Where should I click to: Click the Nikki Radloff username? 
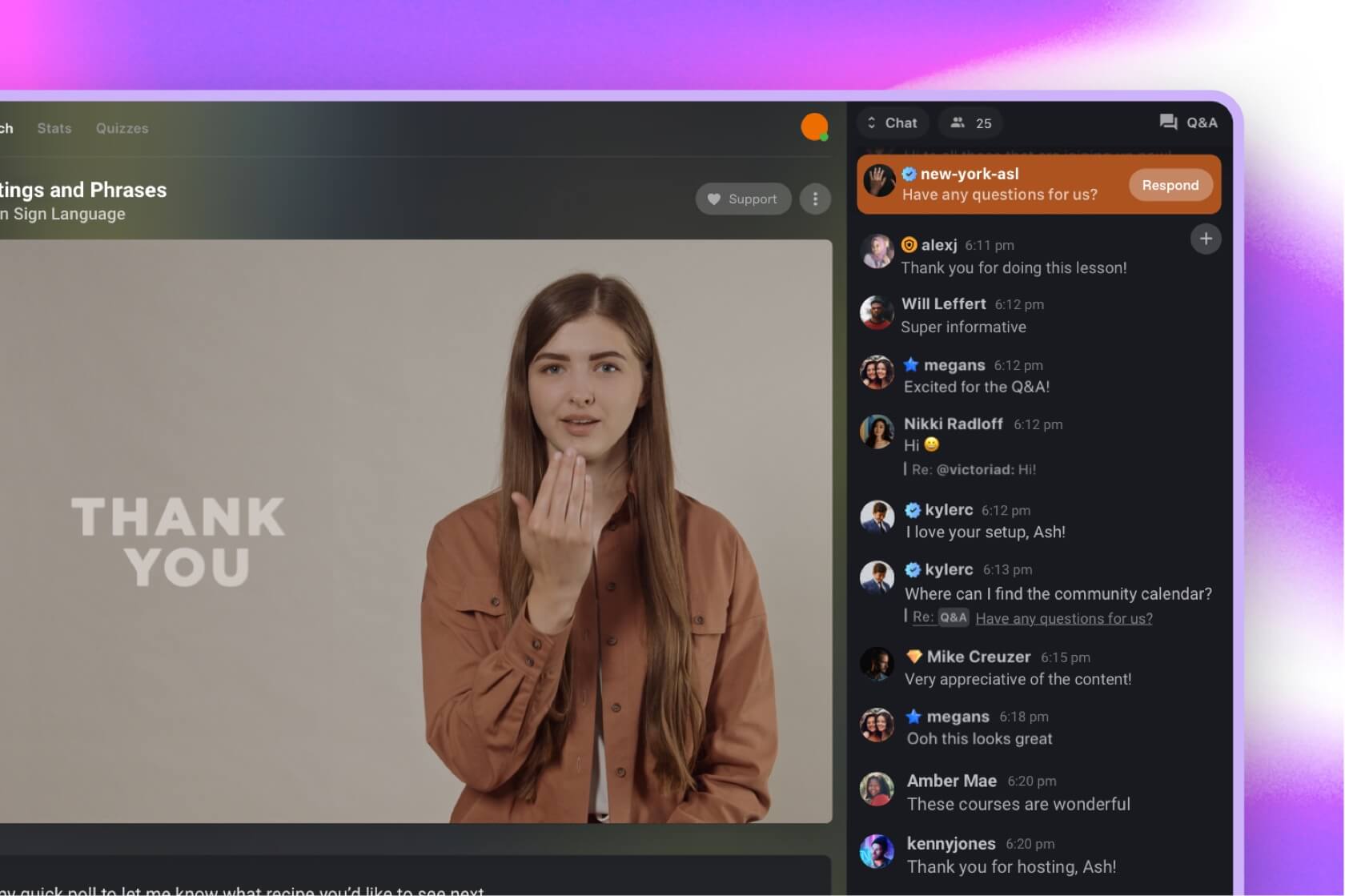tap(953, 424)
